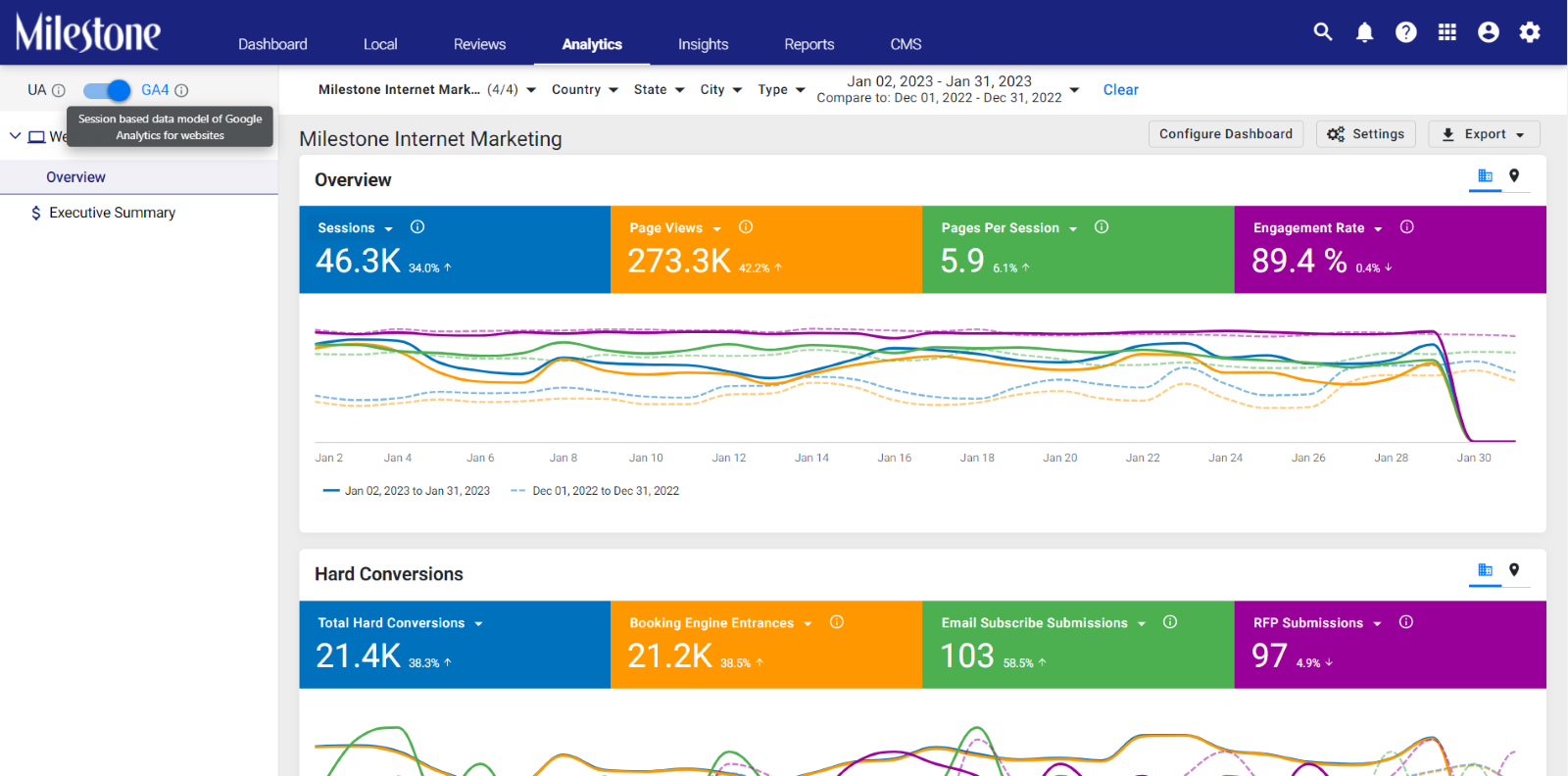Open the Milestone Internet Mark... location dropdown
The height and width of the screenshot is (776, 1568).
pos(427,90)
